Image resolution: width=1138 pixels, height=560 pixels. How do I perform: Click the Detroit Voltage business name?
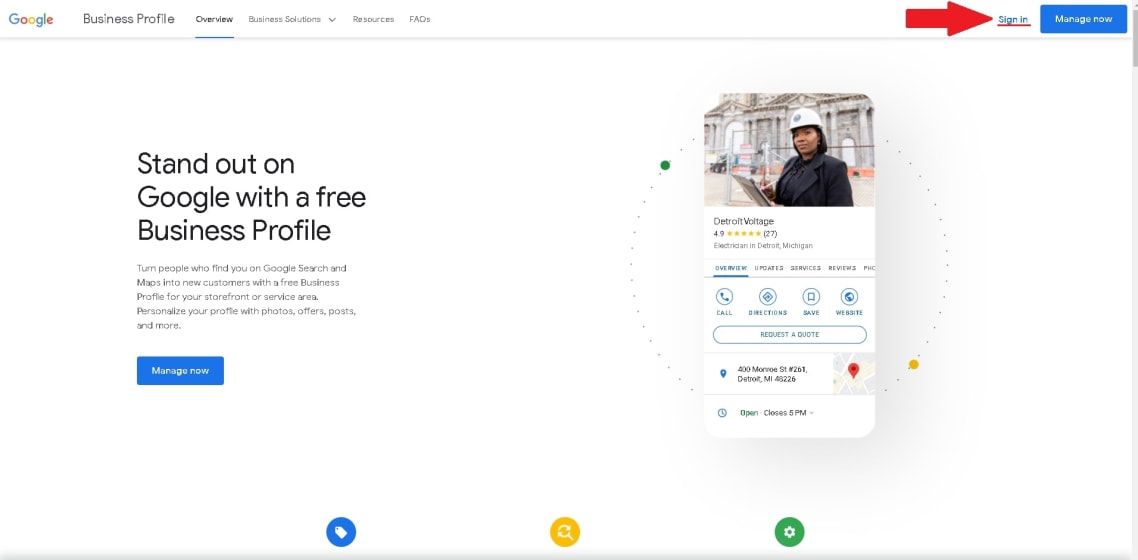coord(744,221)
